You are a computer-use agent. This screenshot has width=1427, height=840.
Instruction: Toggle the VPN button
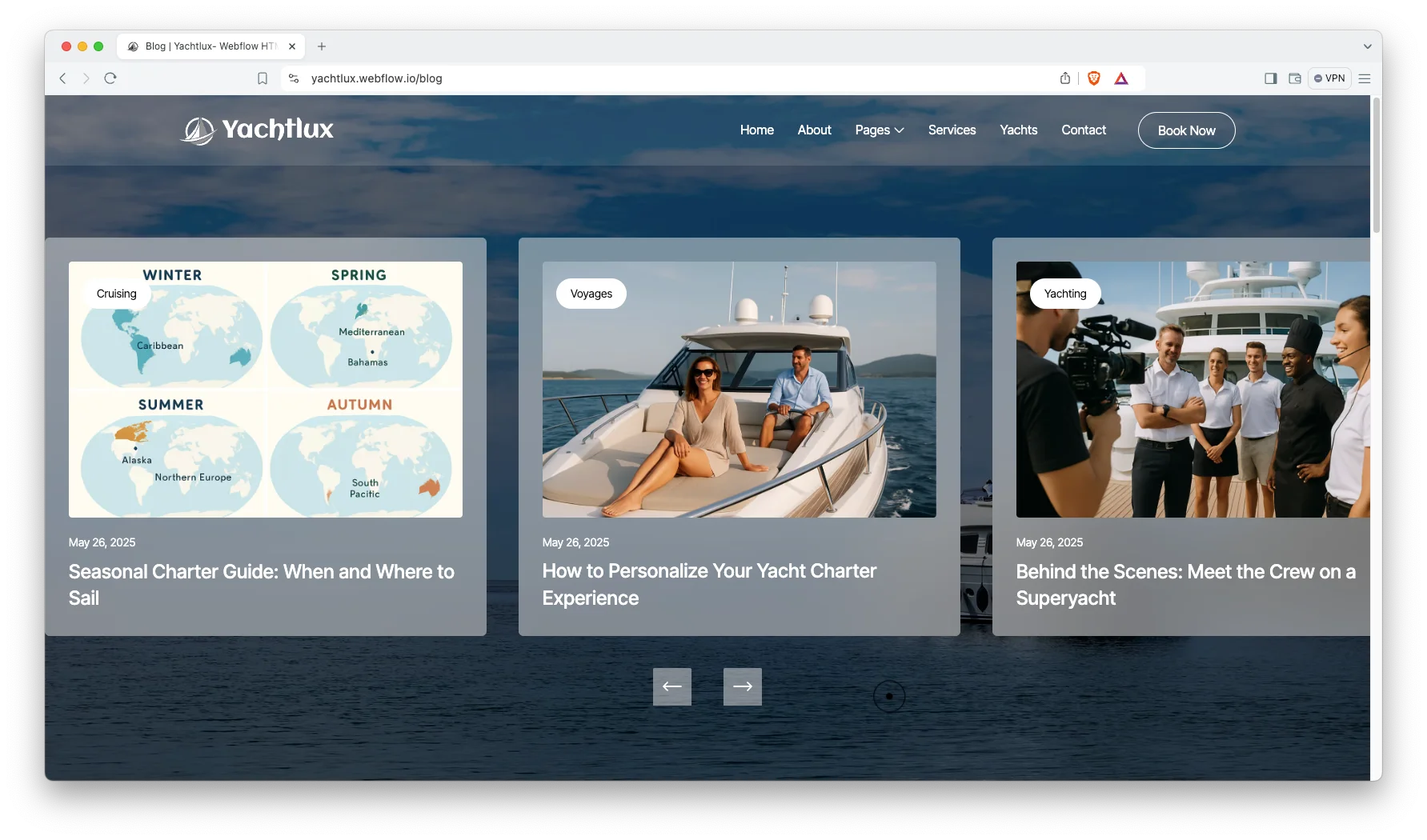pyautogui.click(x=1329, y=78)
